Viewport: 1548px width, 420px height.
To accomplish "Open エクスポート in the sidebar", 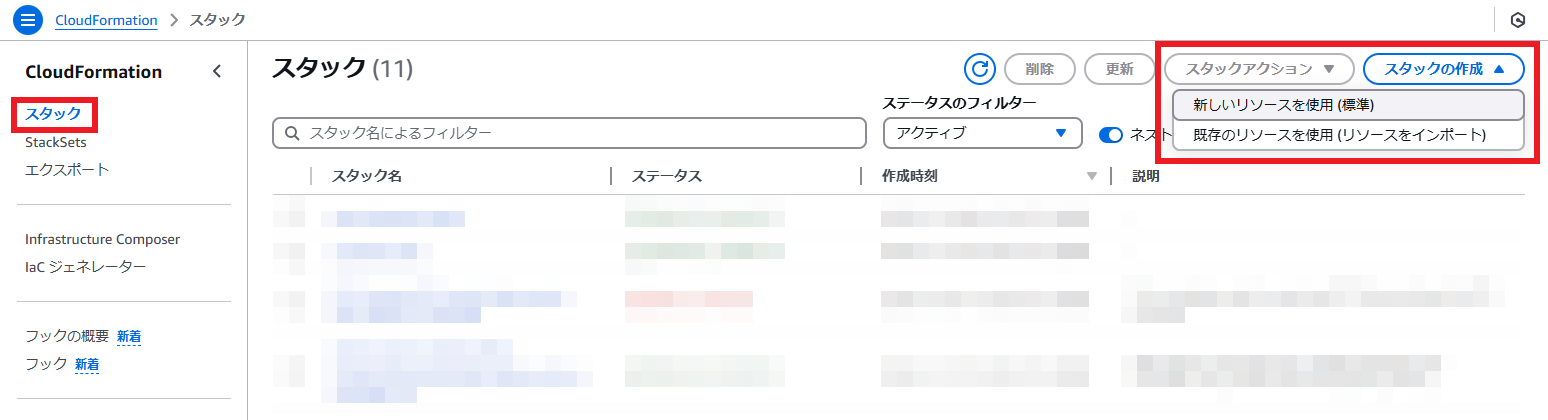I will (67, 169).
